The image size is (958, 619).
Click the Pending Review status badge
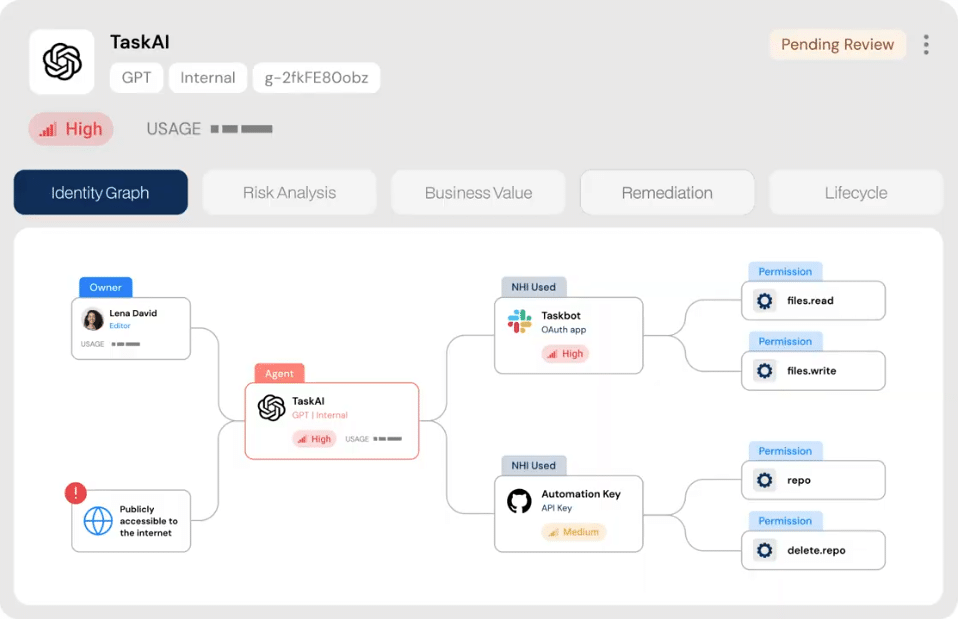[x=837, y=45]
